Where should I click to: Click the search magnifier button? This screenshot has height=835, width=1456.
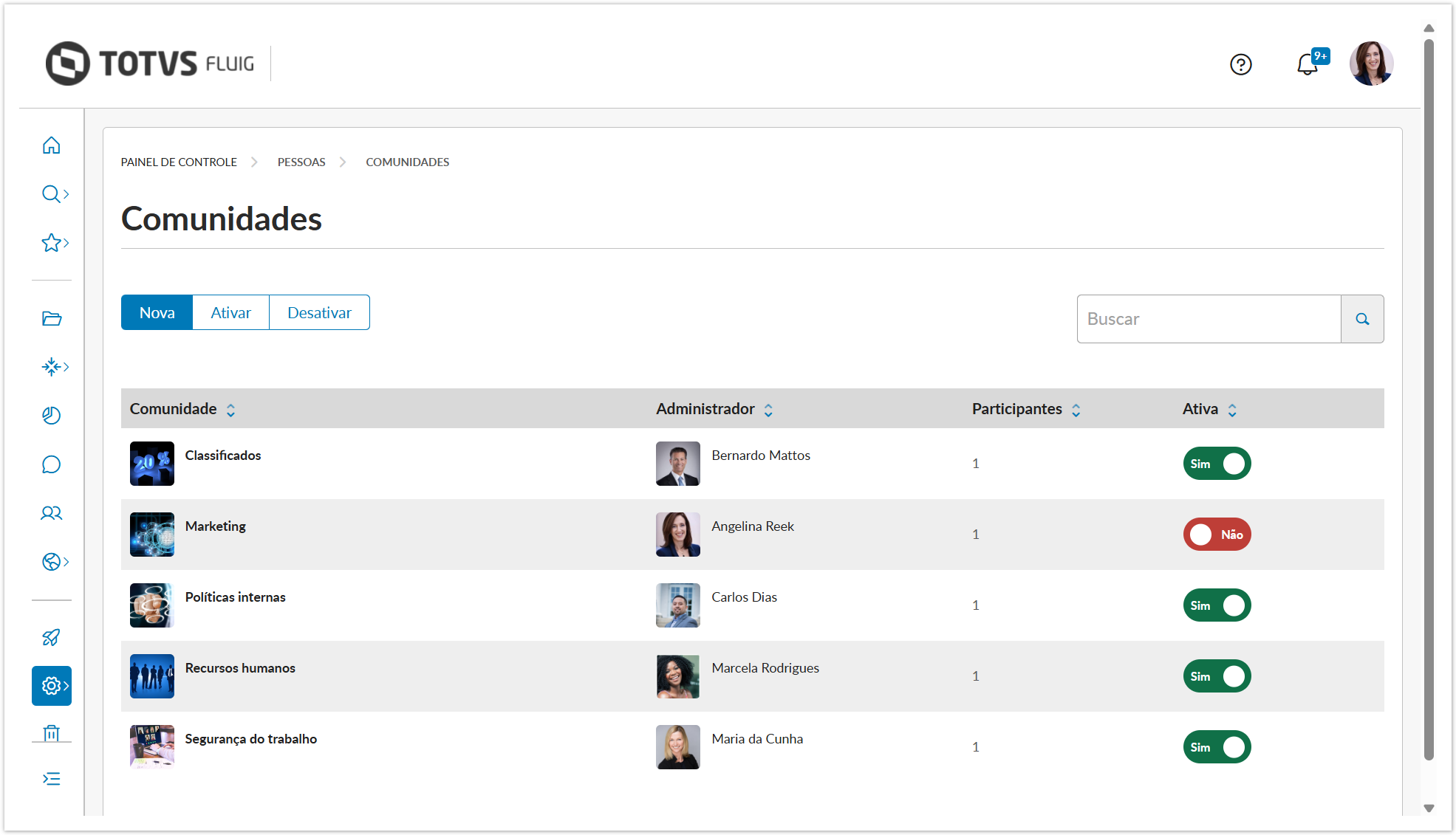1362,319
